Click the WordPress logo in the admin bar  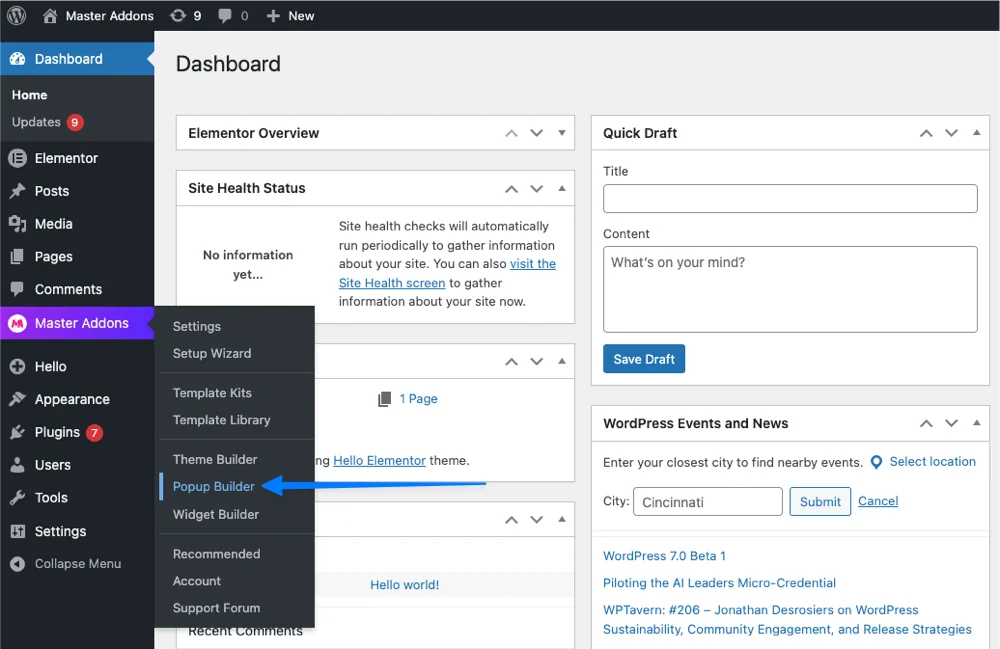pos(14,15)
